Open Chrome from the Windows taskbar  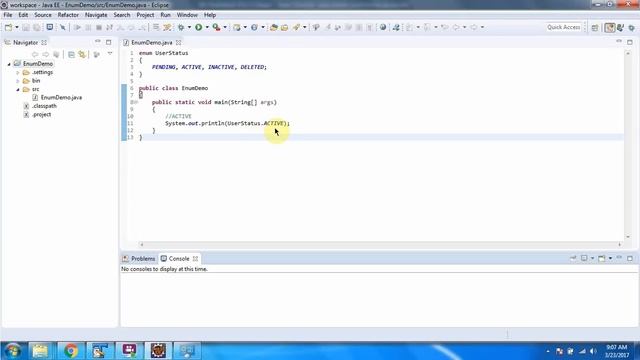71,351
